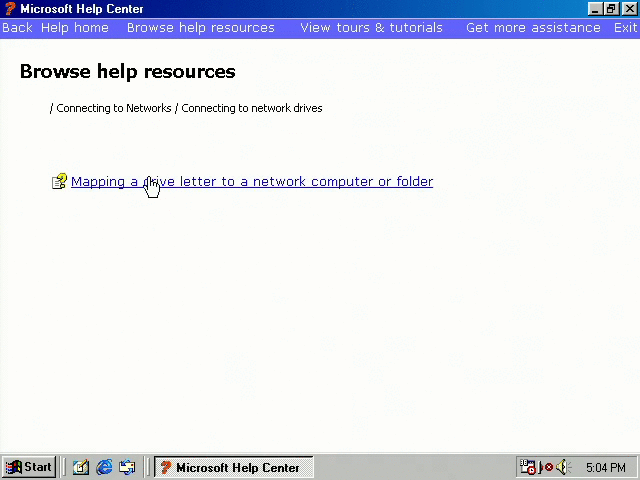Image resolution: width=640 pixels, height=480 pixels.
Task: Open the volume speaker tray icon
Action: pos(563,467)
